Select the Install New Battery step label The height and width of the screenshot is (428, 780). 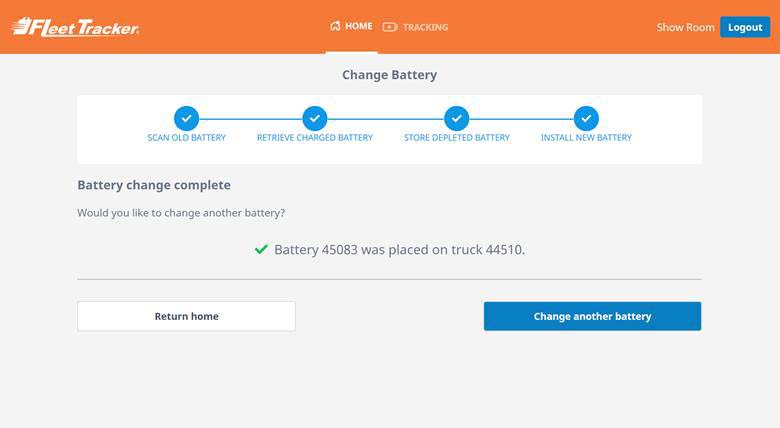[586, 138]
